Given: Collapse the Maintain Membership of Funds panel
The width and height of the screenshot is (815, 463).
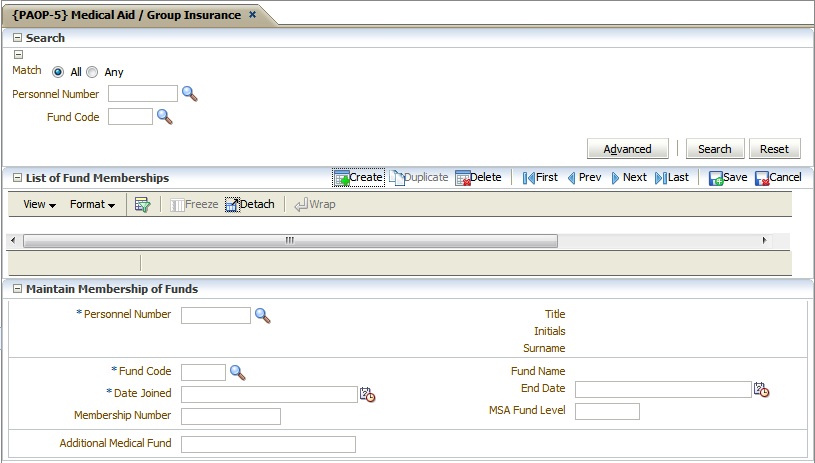Looking at the screenshot, I should point(18,289).
